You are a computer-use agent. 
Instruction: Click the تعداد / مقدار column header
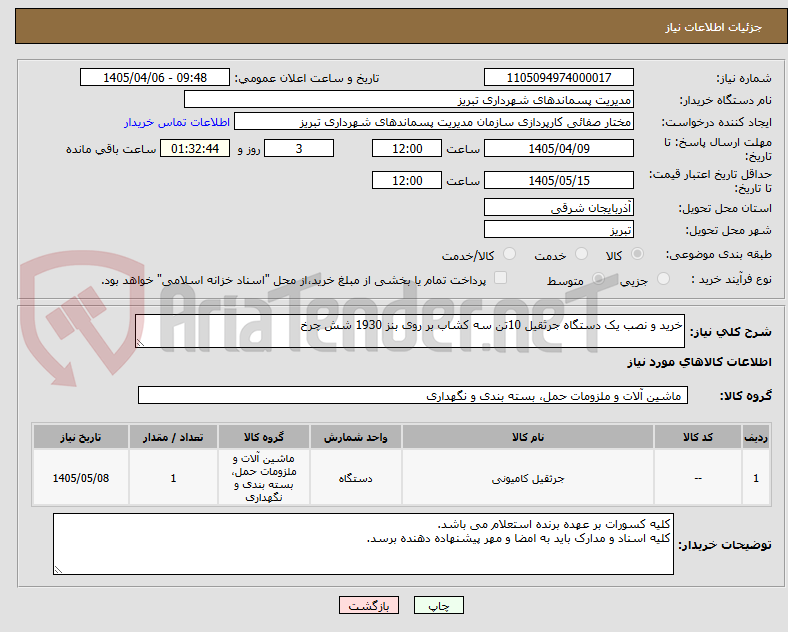tap(173, 437)
